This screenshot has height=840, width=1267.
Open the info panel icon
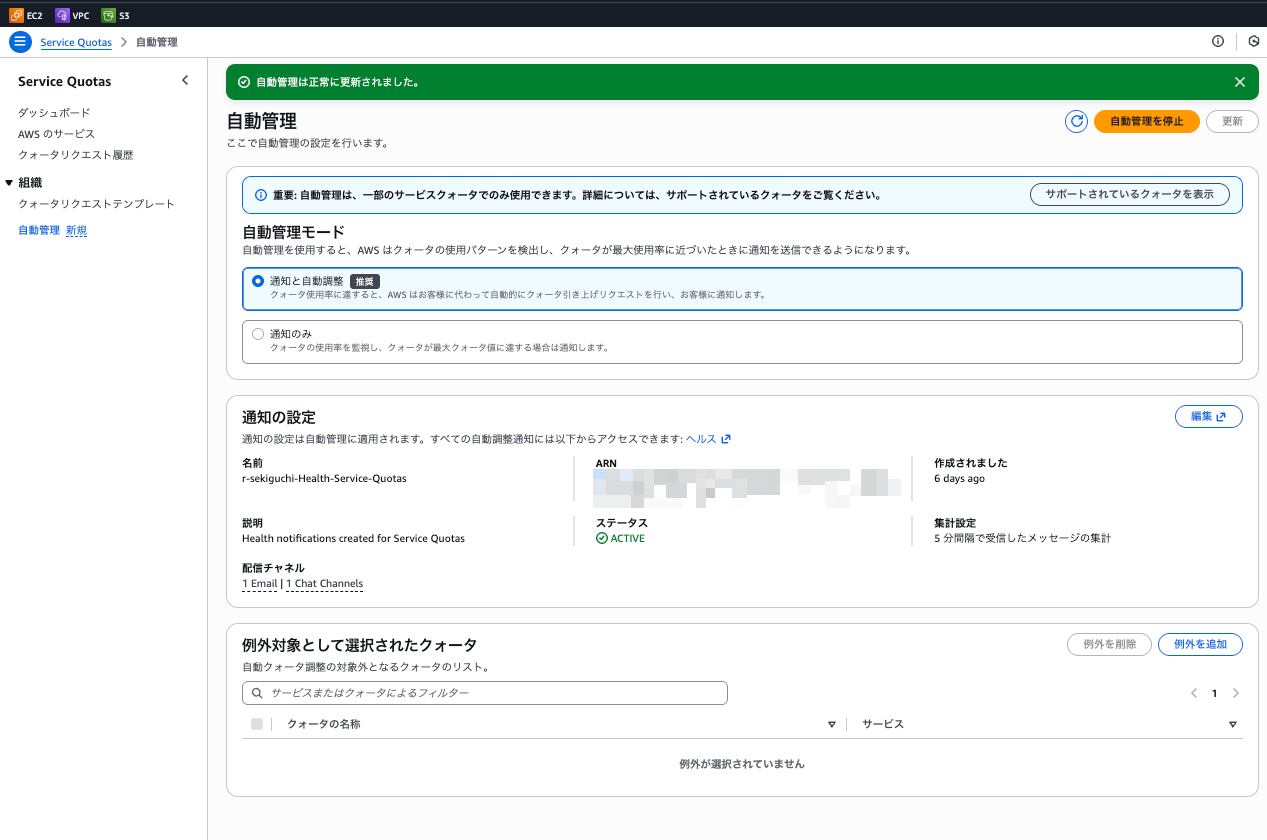pyautogui.click(x=1217, y=42)
